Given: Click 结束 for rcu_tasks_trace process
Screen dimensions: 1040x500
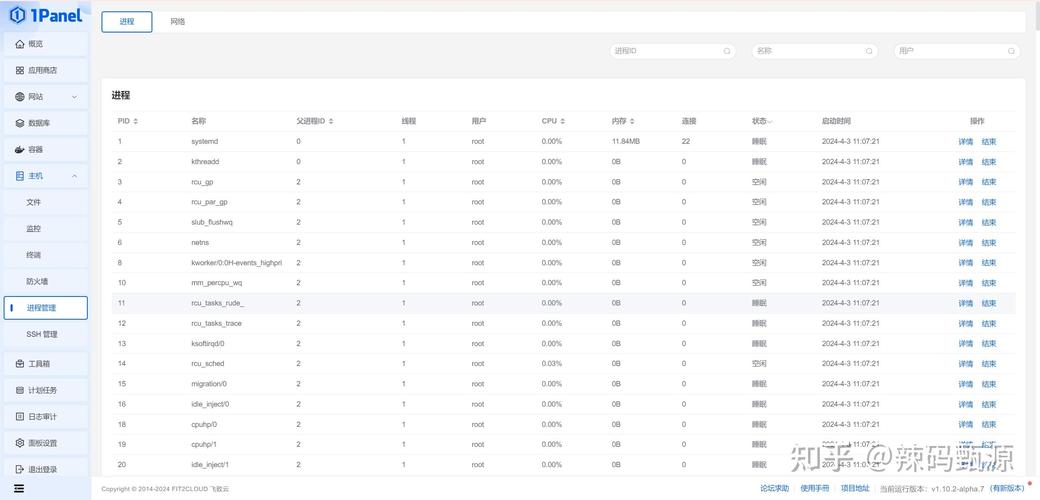Looking at the screenshot, I should [x=989, y=324].
